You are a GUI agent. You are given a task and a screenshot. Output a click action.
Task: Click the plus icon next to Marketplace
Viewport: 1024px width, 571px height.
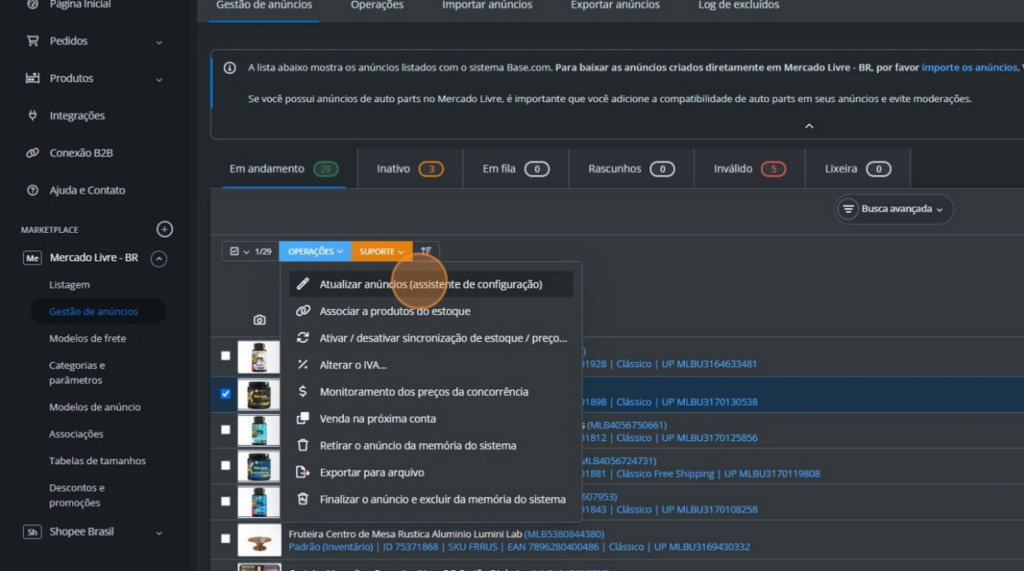tap(165, 229)
